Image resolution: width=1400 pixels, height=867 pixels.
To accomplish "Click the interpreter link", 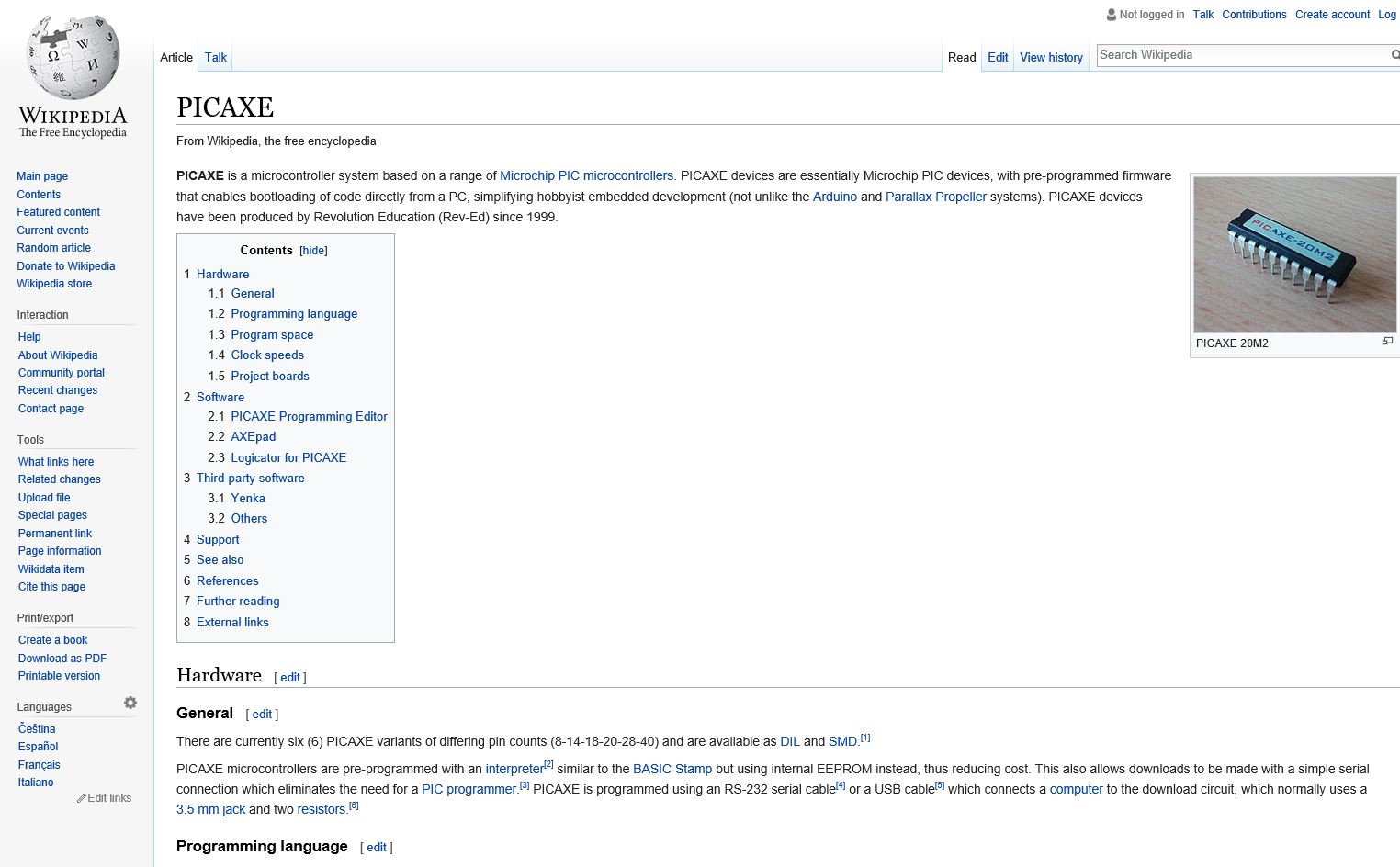I will click(514, 769).
